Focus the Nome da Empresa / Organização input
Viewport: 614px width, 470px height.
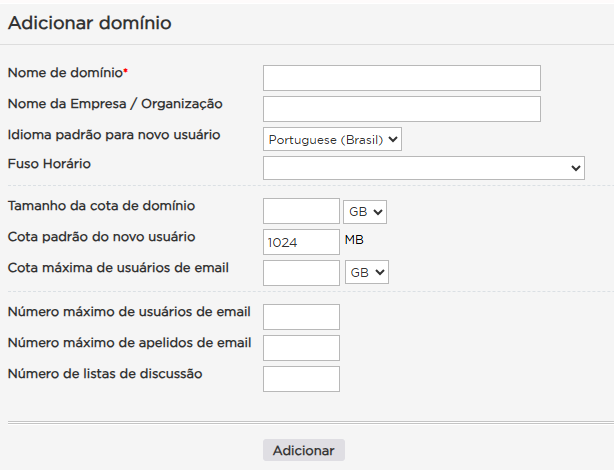click(401, 109)
